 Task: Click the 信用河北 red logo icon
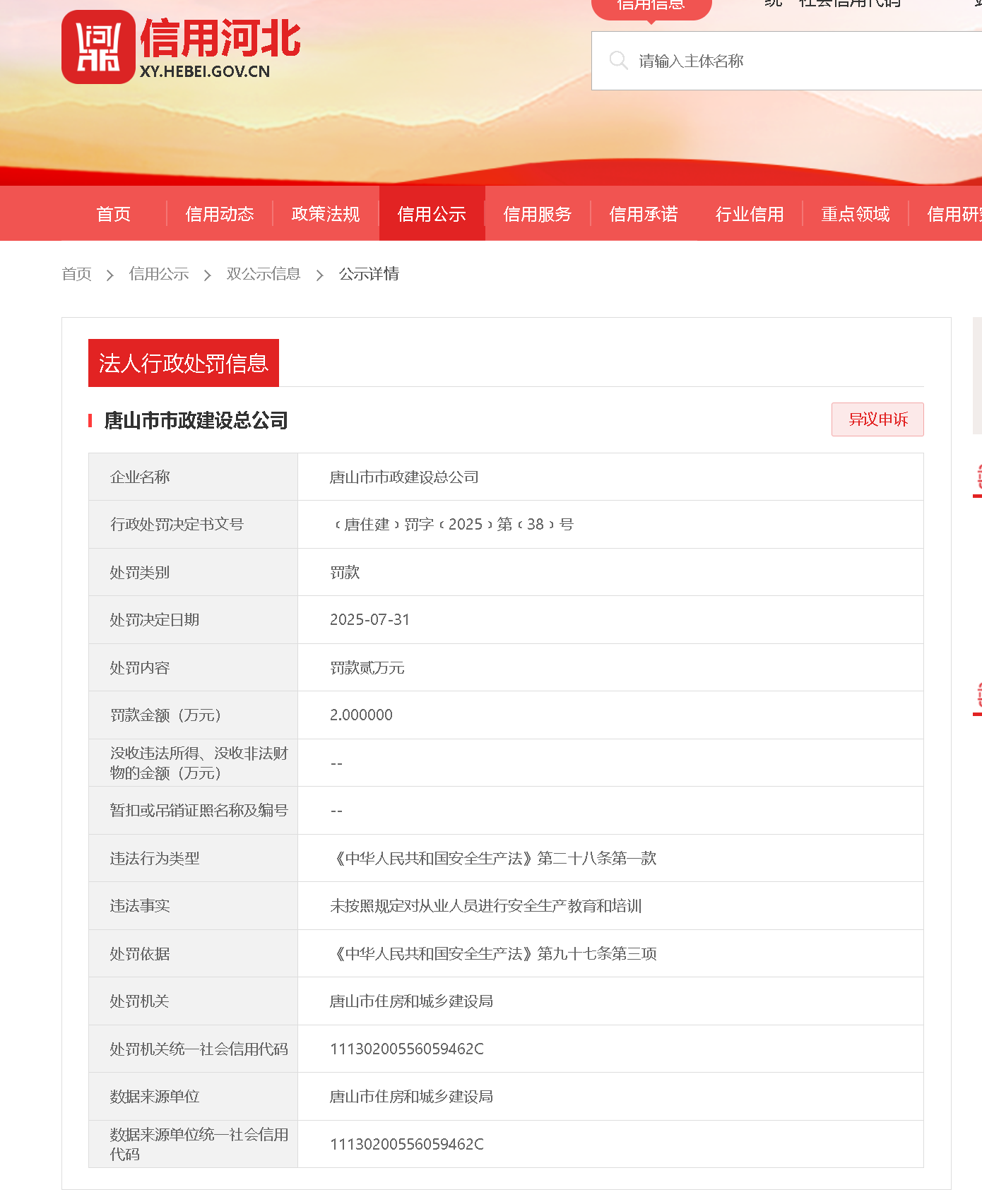98,47
